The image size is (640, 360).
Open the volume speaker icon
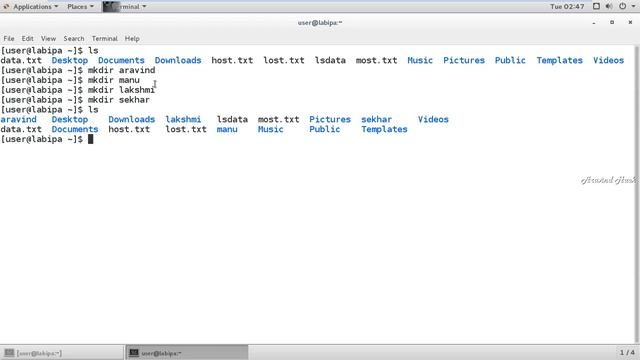click(609, 6)
